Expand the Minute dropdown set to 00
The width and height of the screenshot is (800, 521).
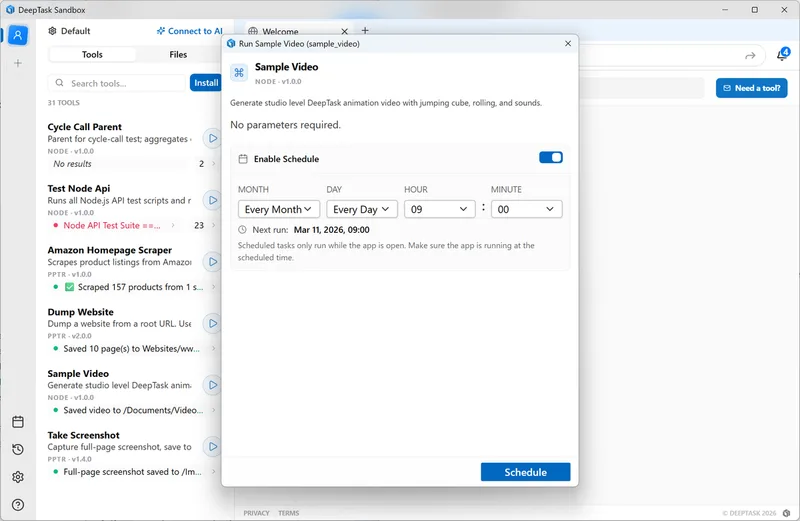click(x=526, y=209)
